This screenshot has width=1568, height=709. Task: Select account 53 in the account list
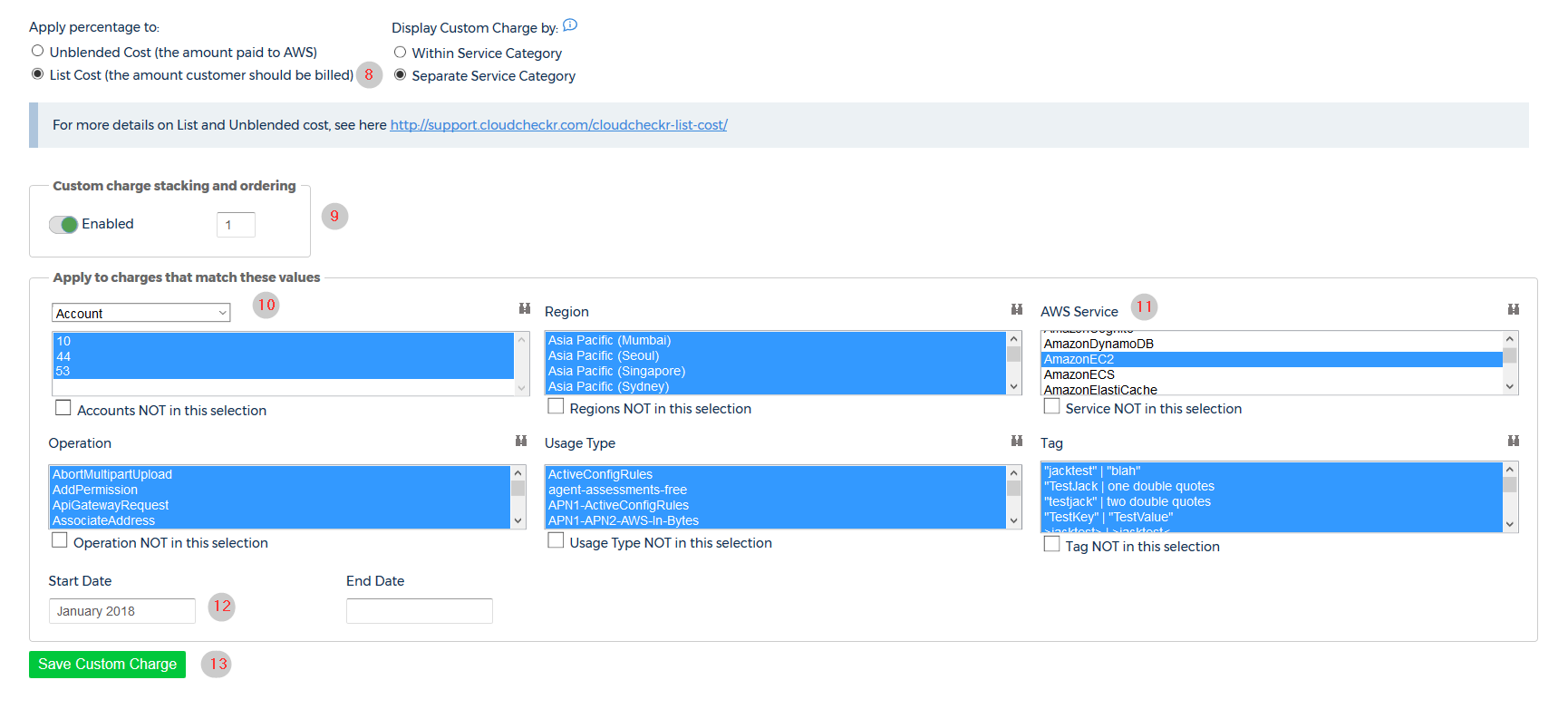pos(284,371)
